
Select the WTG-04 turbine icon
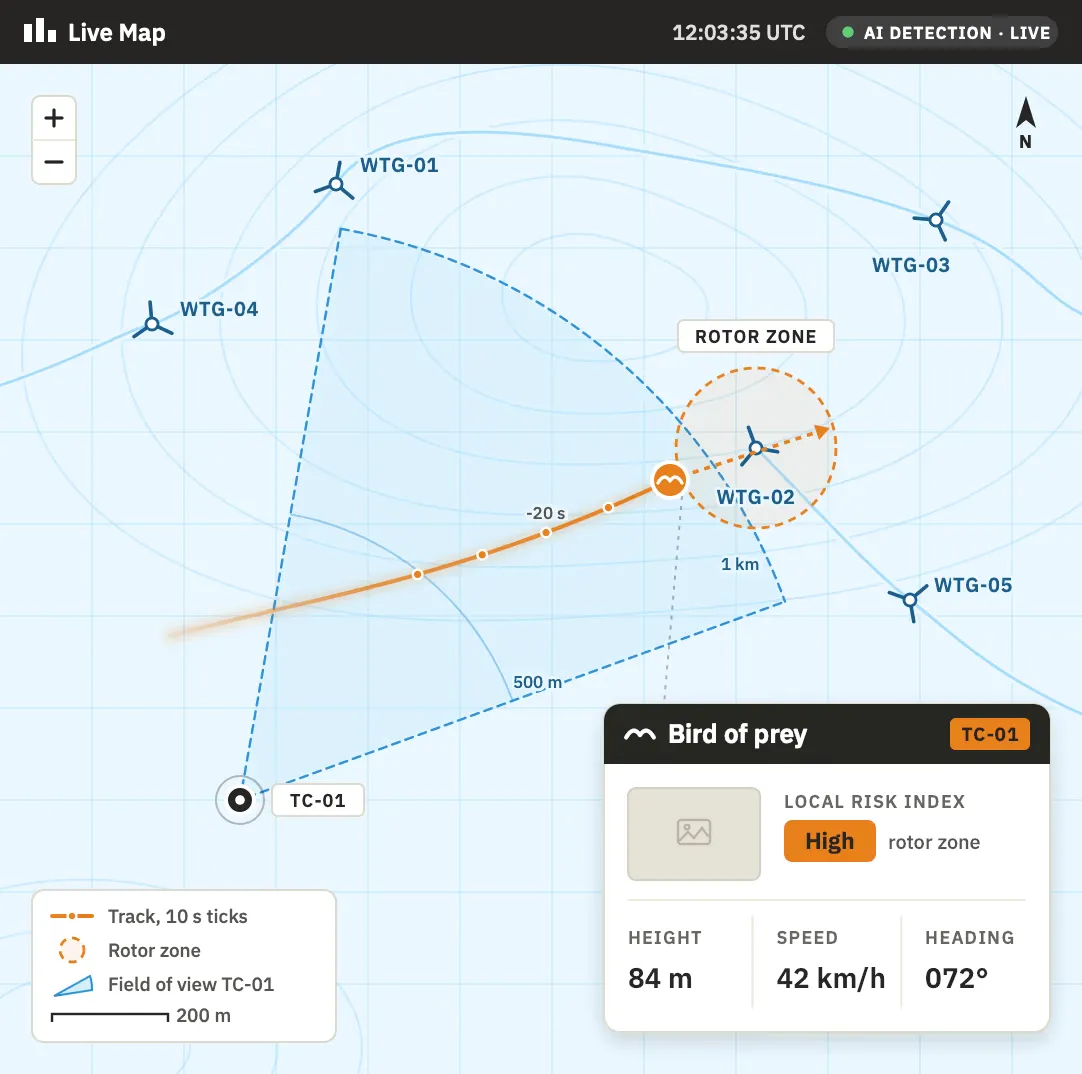153,322
